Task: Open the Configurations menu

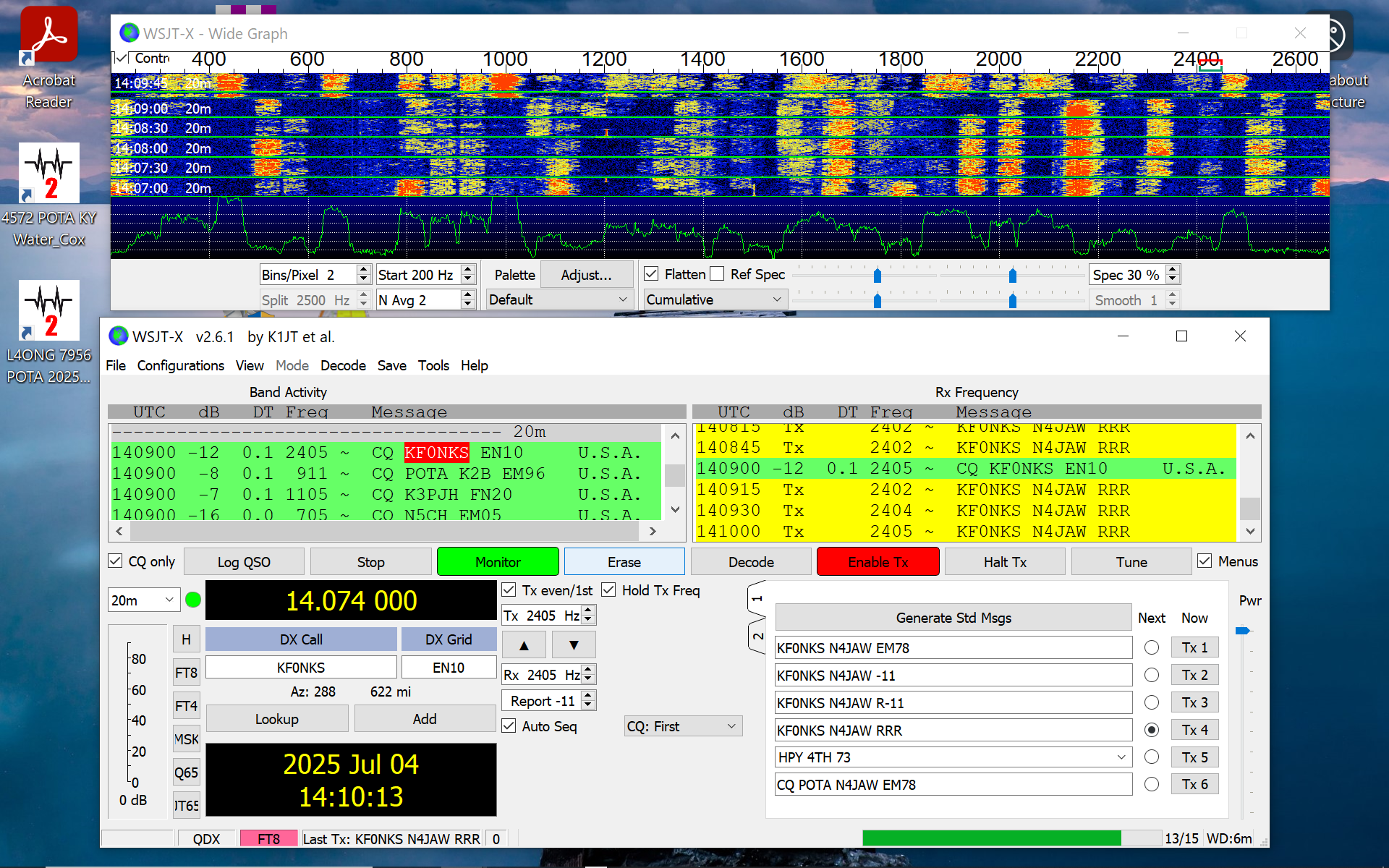Action: [x=181, y=365]
